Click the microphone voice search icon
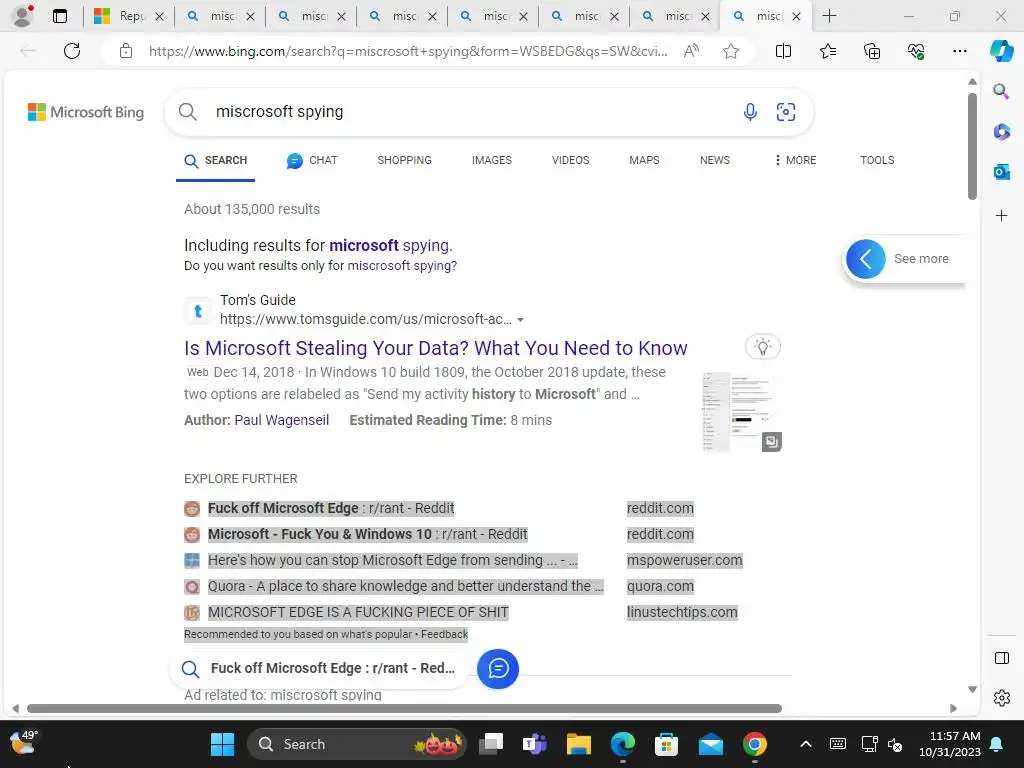This screenshot has width=1024, height=768. (750, 112)
